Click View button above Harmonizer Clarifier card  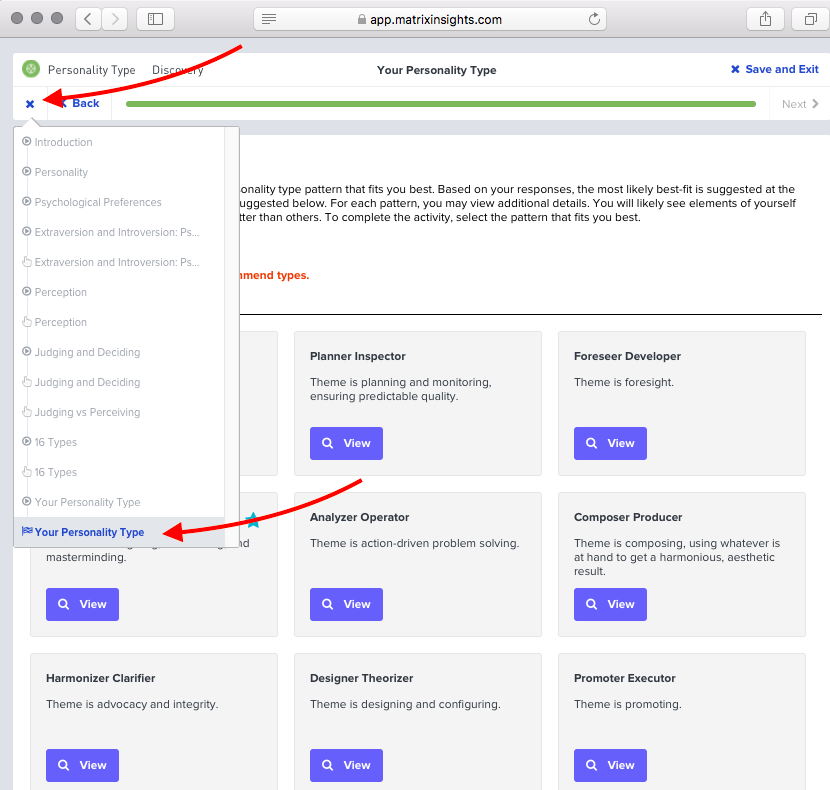pyautogui.click(x=82, y=604)
